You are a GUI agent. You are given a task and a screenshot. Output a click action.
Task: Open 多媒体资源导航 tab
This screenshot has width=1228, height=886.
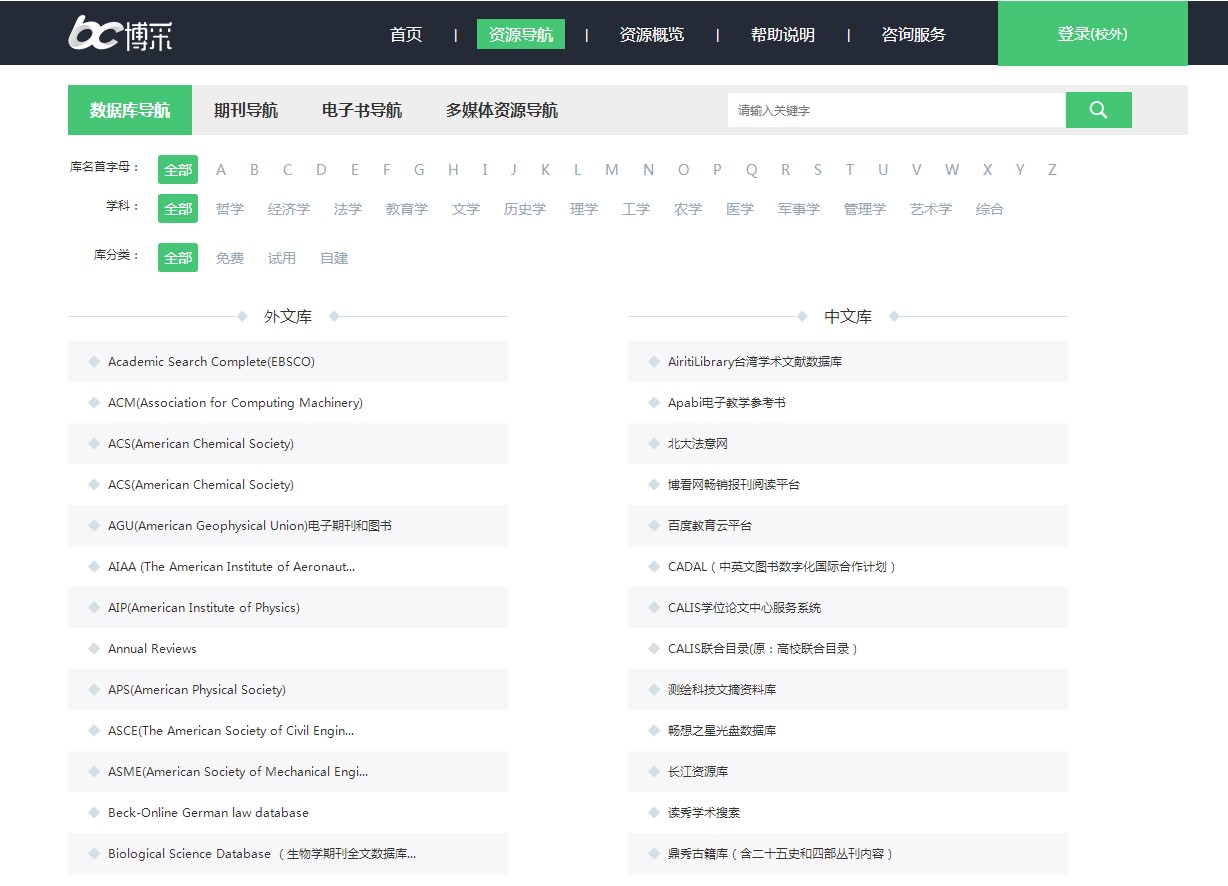click(502, 110)
